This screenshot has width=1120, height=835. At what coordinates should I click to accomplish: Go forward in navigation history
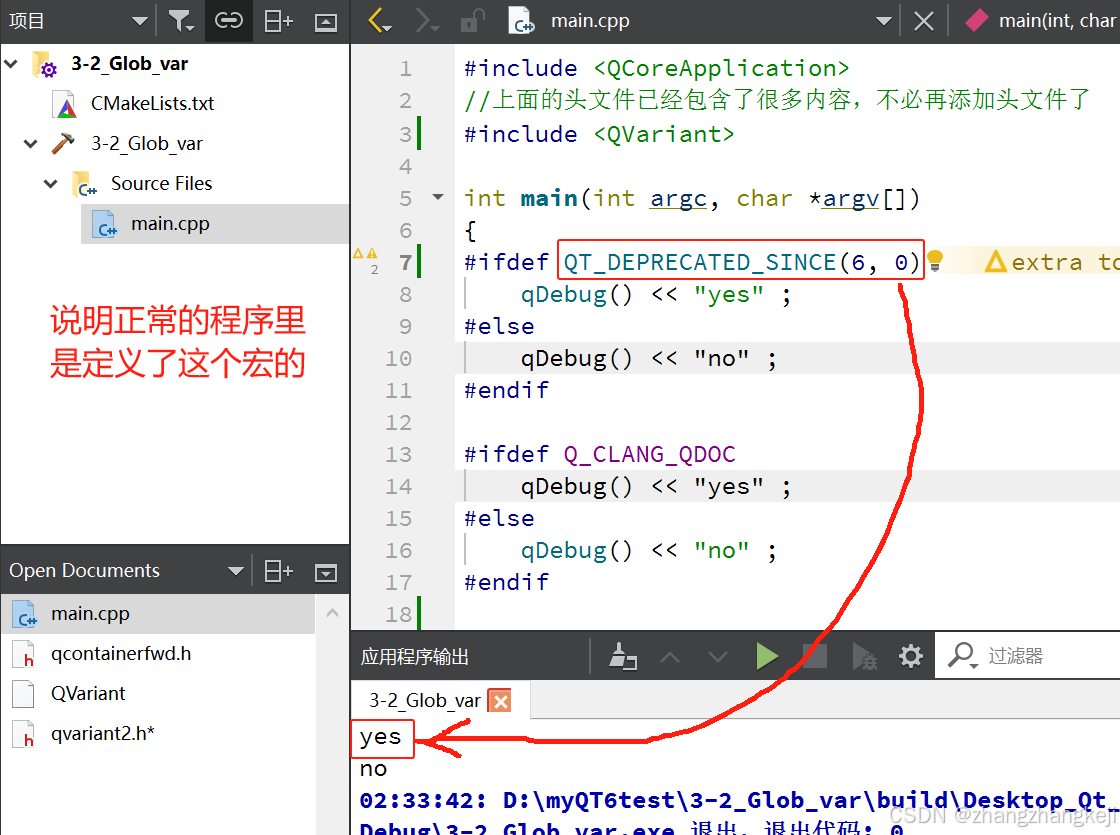coord(426,21)
